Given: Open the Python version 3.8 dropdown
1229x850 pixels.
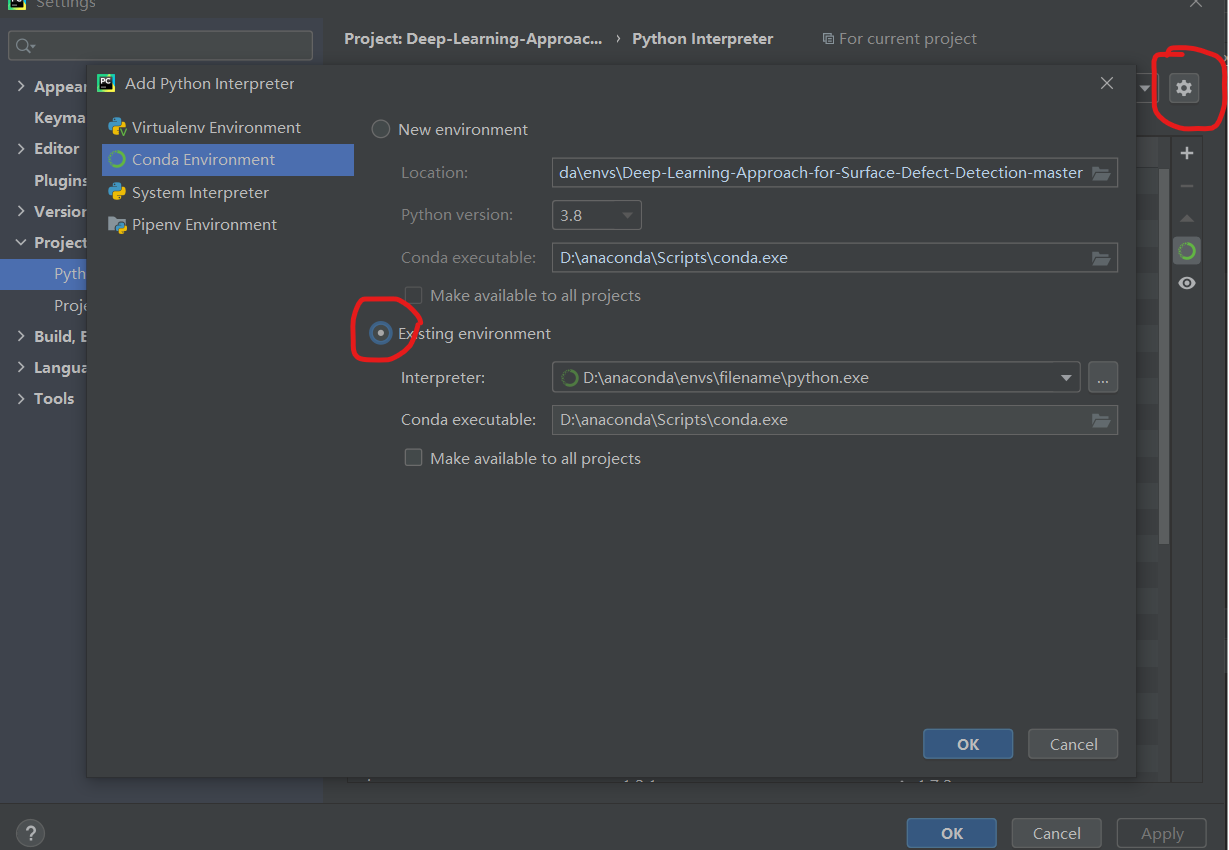Looking at the screenshot, I should point(596,215).
